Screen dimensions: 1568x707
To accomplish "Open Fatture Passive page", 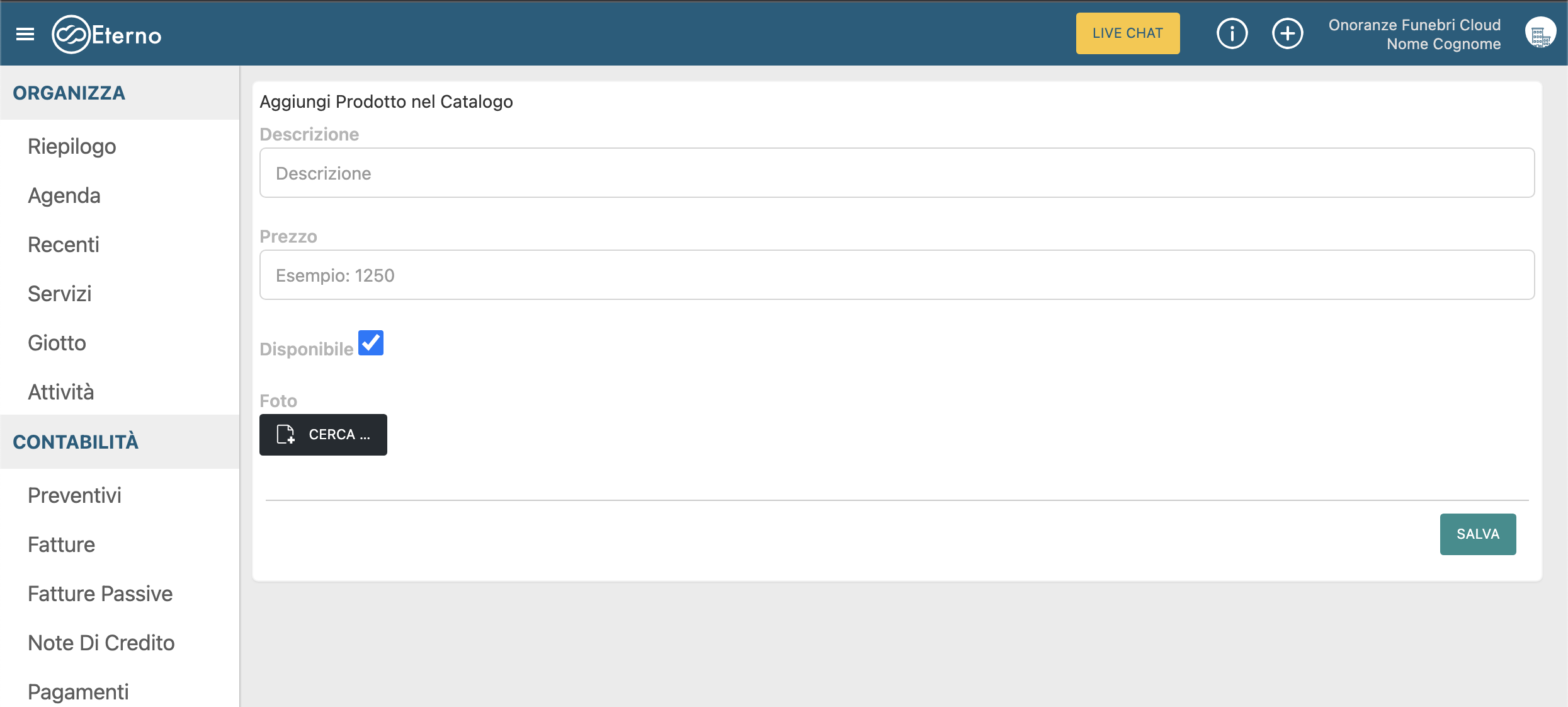I will pyautogui.click(x=100, y=594).
